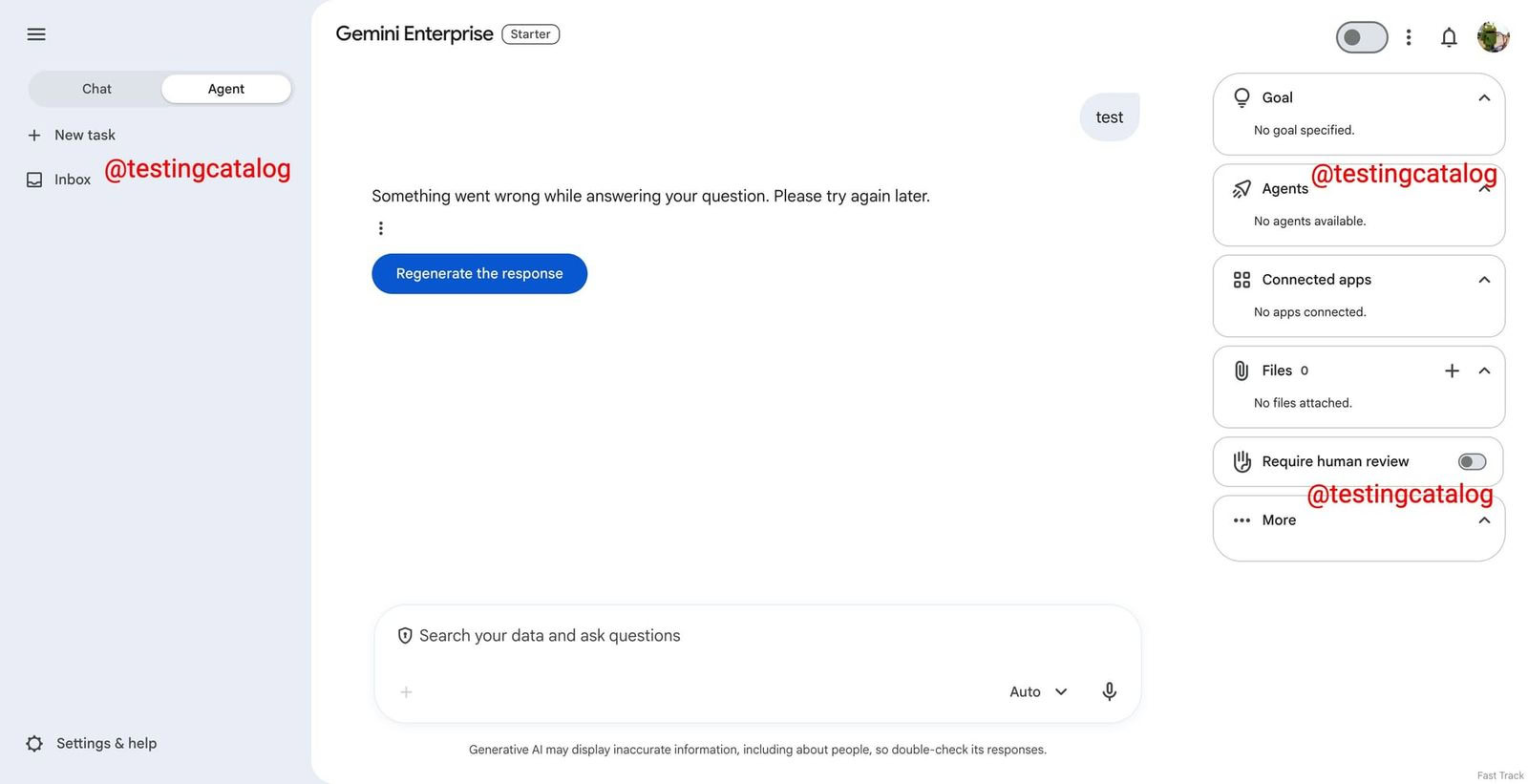Click Regenerate the response button

coord(478,273)
